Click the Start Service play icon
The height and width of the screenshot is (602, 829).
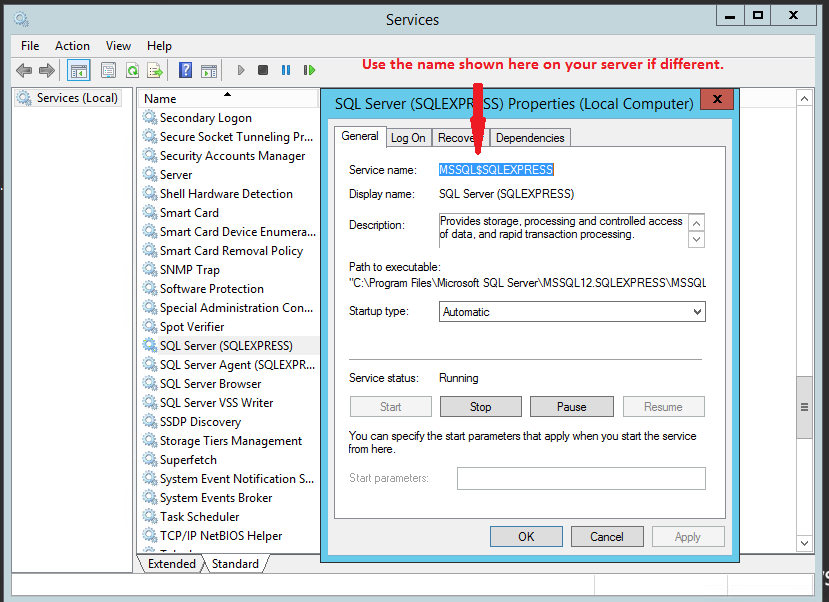point(240,69)
